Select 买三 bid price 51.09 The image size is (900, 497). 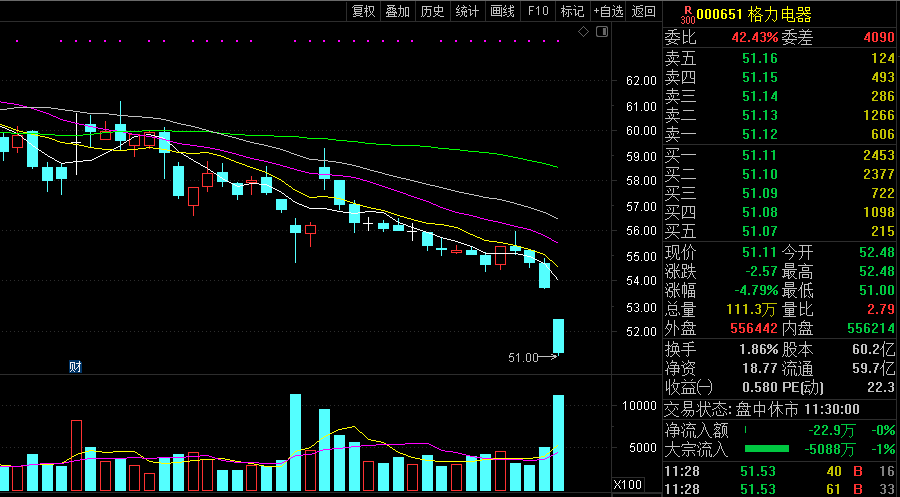759,193
